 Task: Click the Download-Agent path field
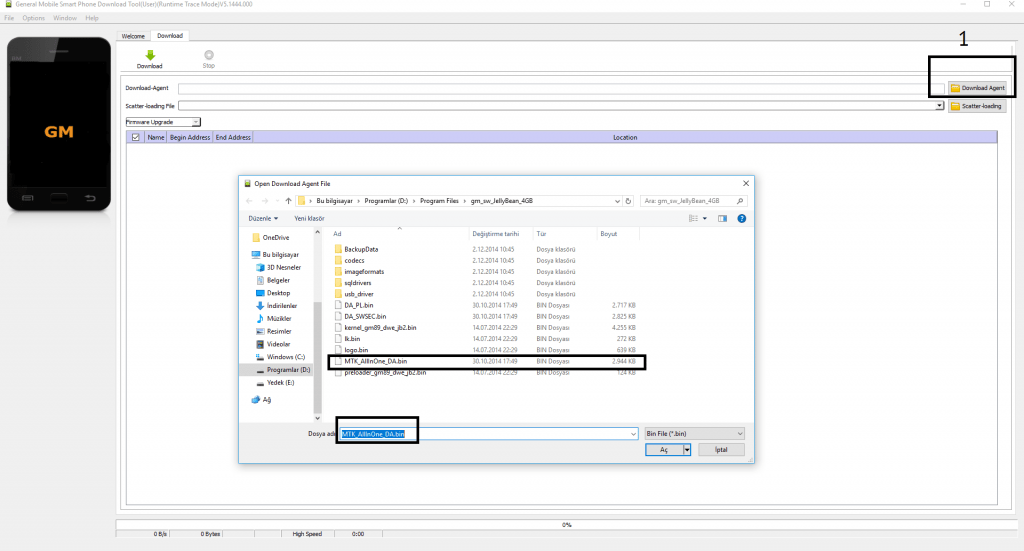point(562,88)
